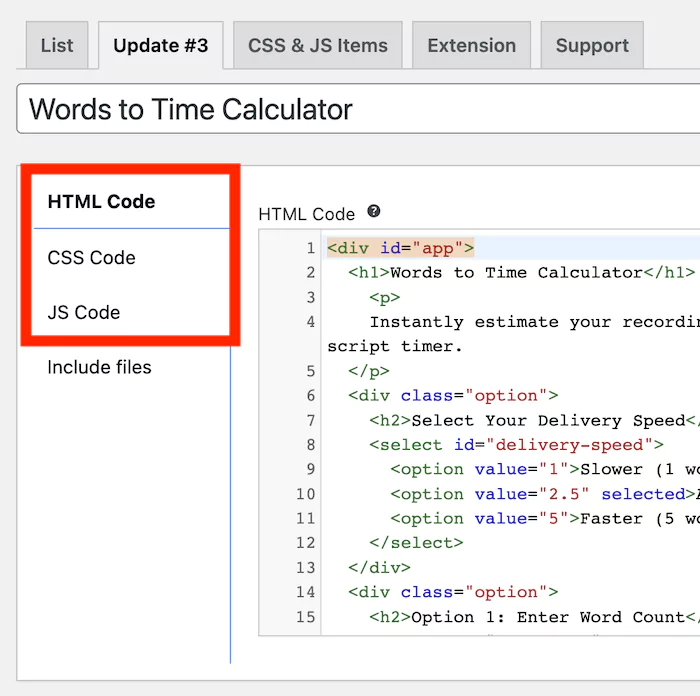Show the Include files section

[99, 368]
